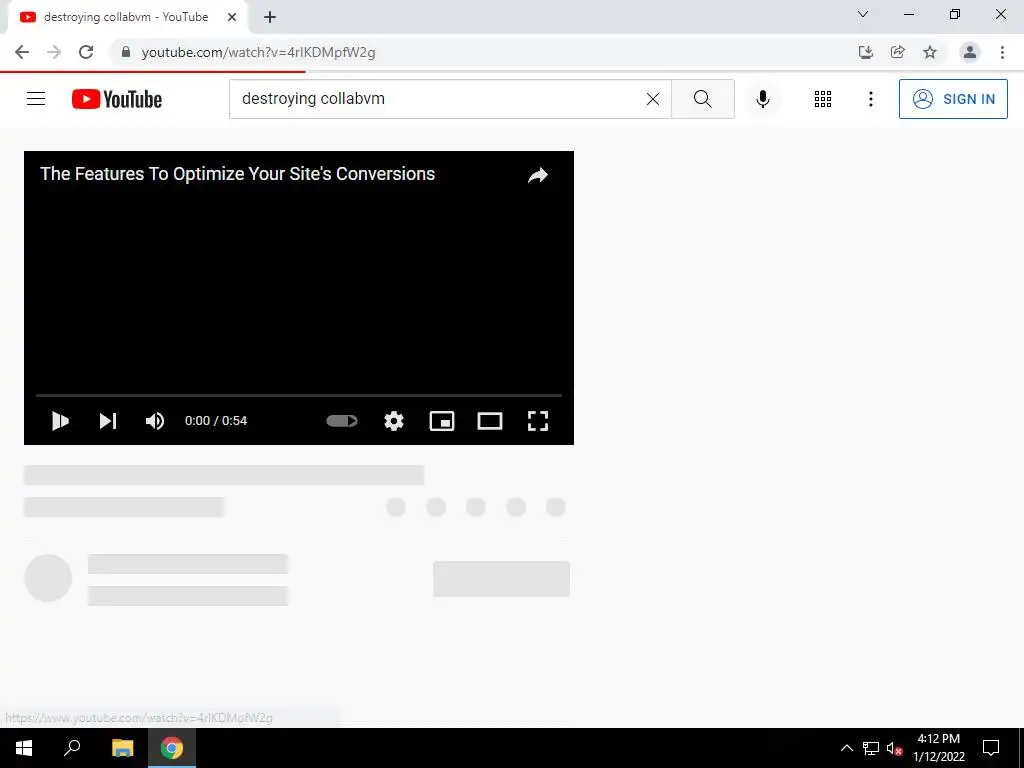The width and height of the screenshot is (1024, 768).
Task: Open a new tab
Action: (x=270, y=17)
